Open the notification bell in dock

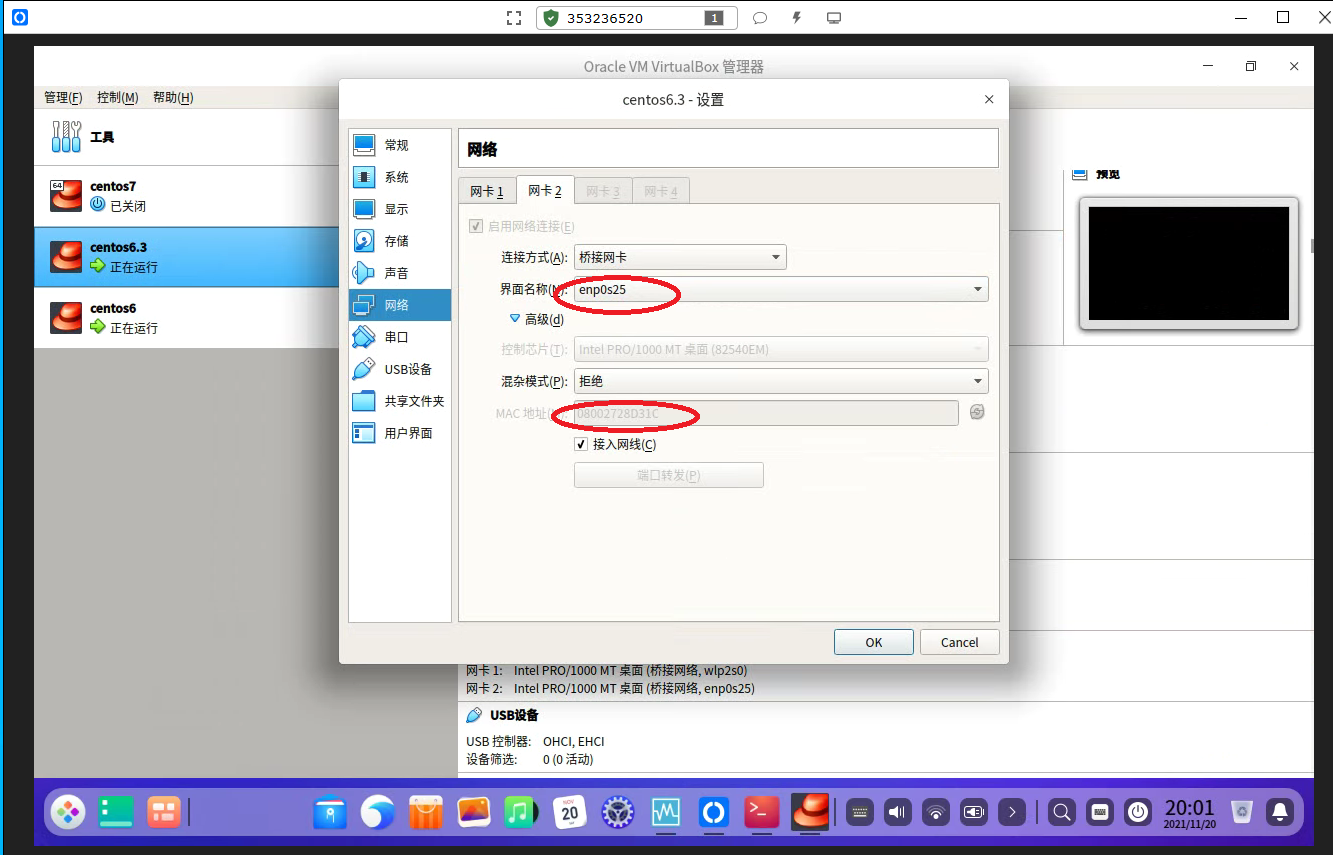click(x=1279, y=812)
